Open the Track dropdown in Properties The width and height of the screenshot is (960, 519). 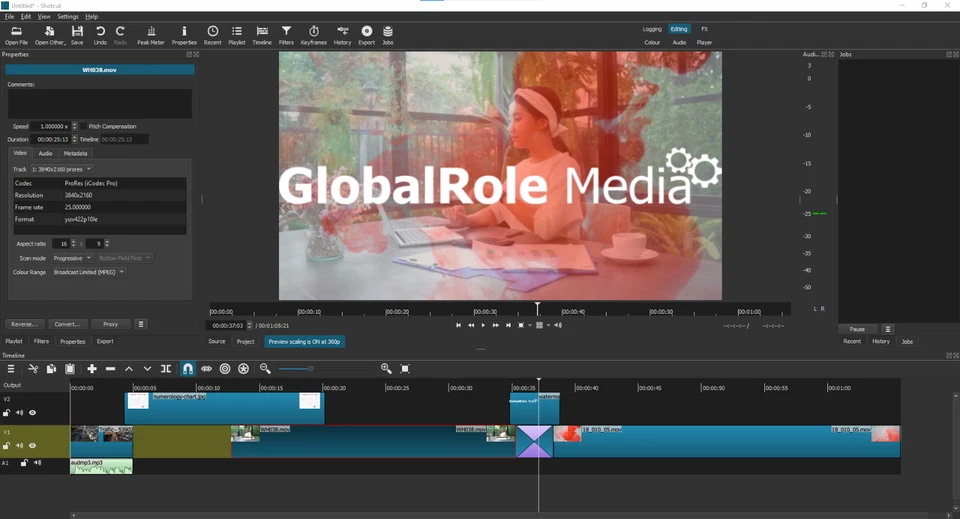61,169
